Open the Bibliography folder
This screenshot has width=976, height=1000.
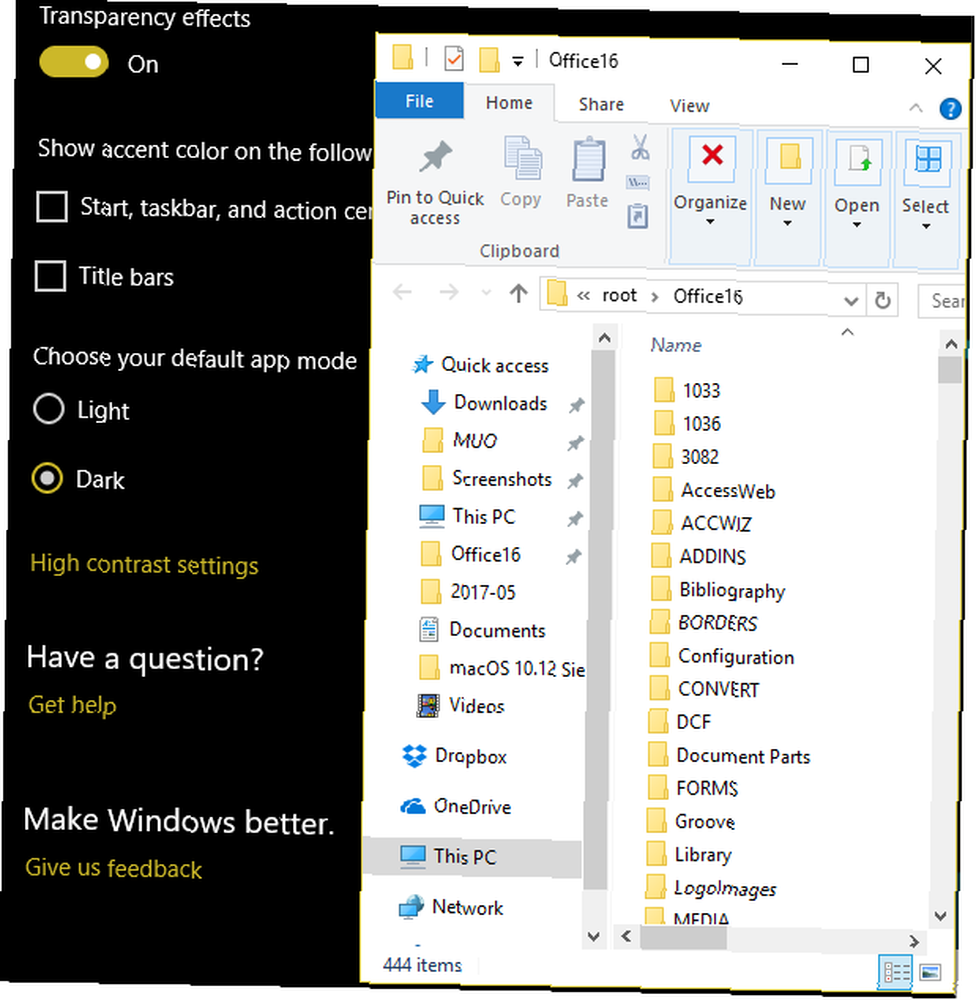coord(718,590)
